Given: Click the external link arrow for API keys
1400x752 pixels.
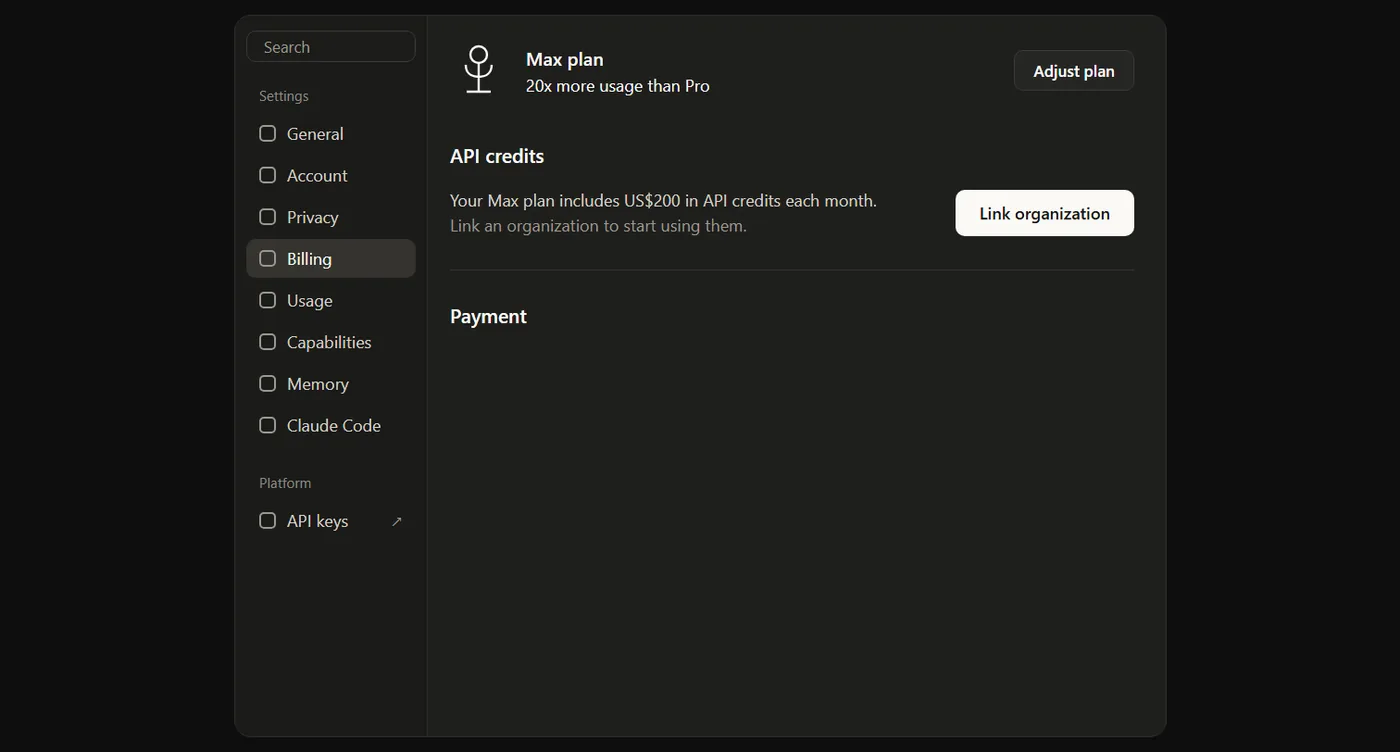Looking at the screenshot, I should (397, 521).
